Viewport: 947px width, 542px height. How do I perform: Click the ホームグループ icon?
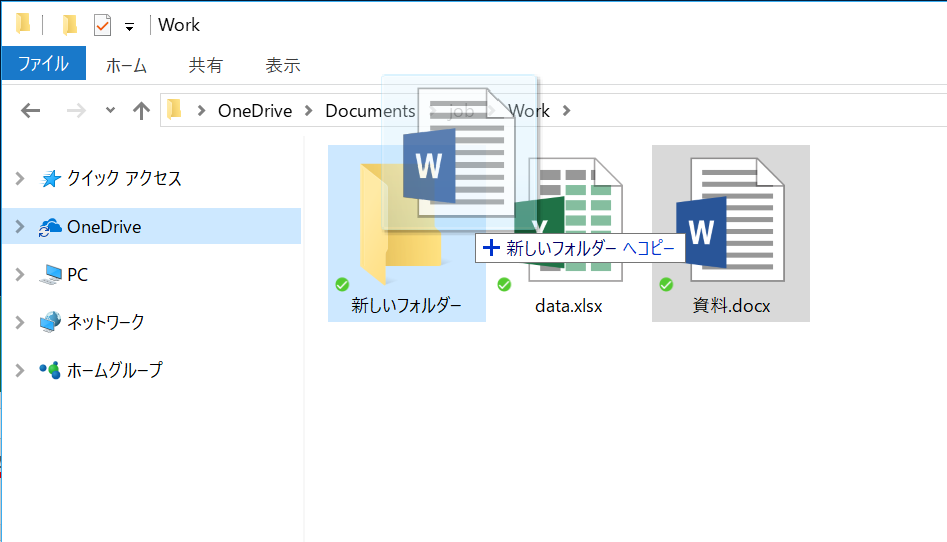click(50, 370)
